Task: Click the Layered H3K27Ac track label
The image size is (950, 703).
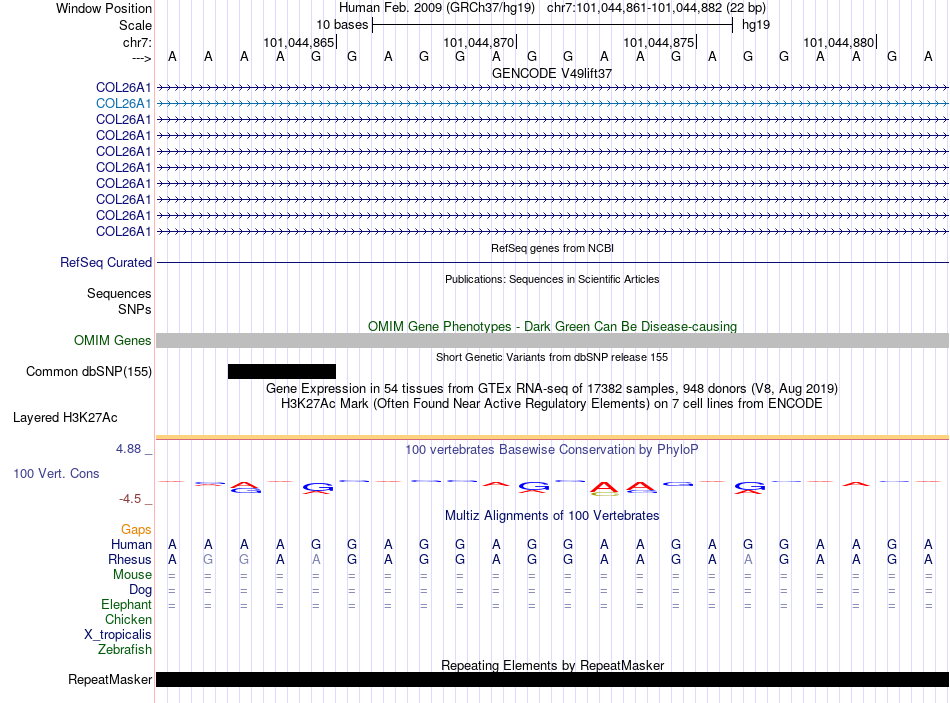Action: (65, 418)
